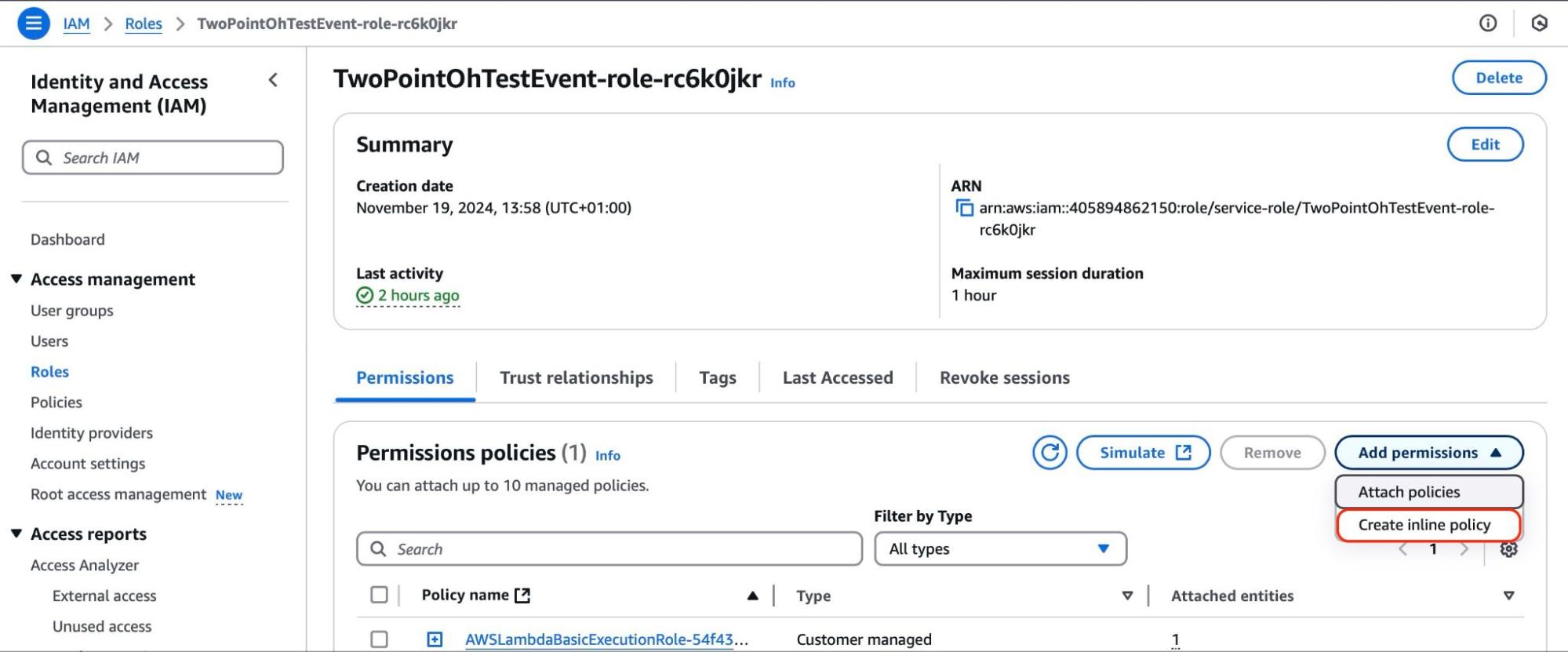Open Users in sidebar
The height and width of the screenshot is (652, 1568).
[x=49, y=341]
